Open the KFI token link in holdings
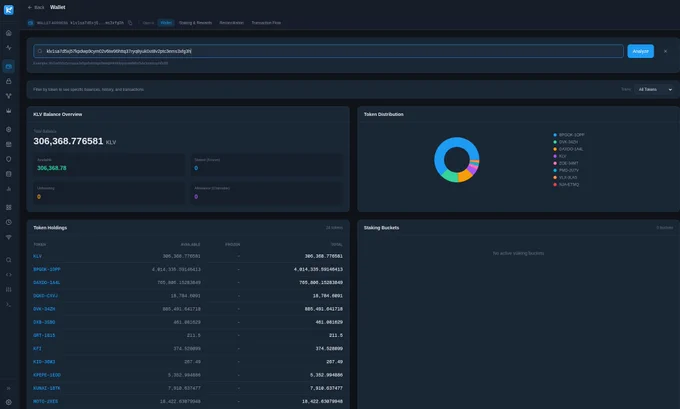 [37, 348]
